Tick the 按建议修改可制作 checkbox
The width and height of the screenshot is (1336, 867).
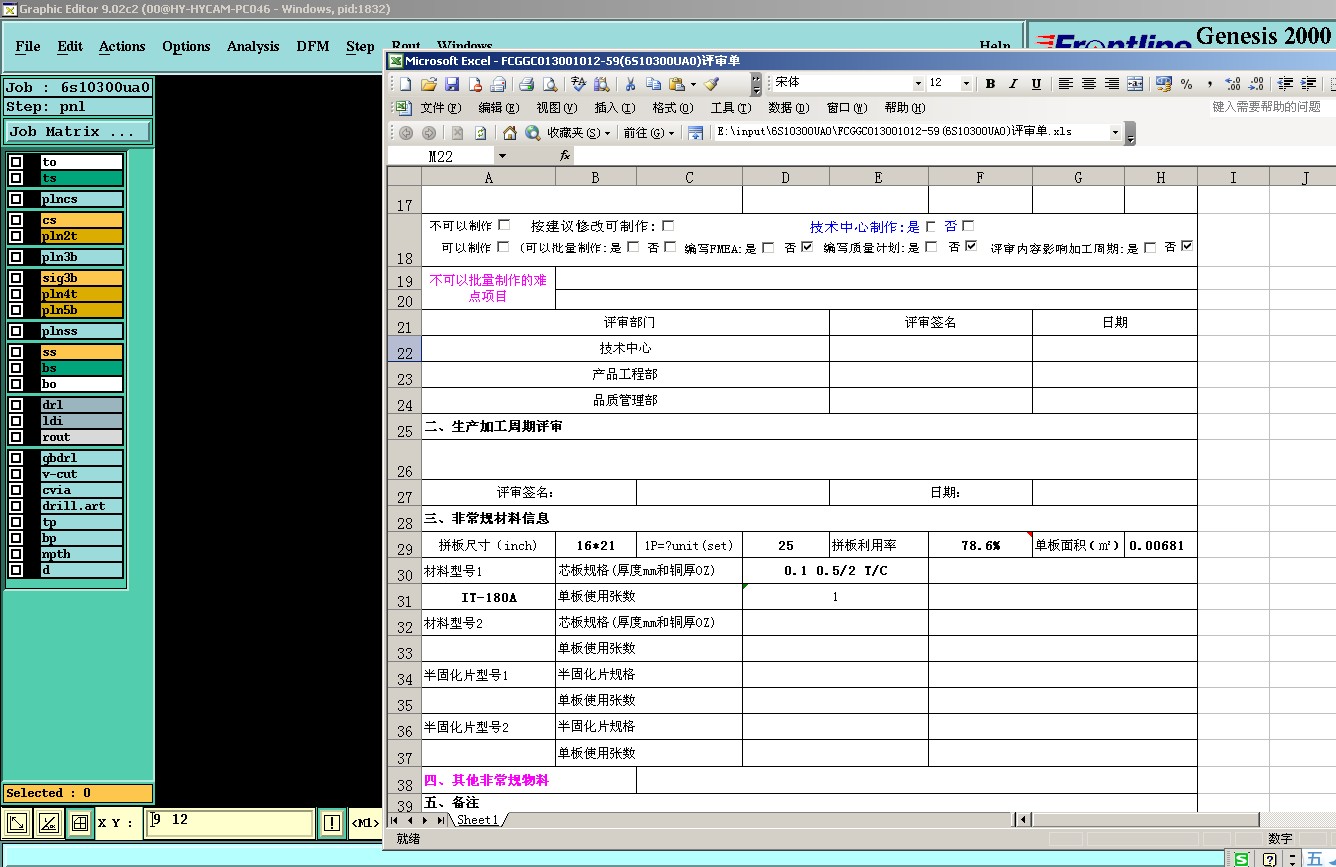click(668, 225)
